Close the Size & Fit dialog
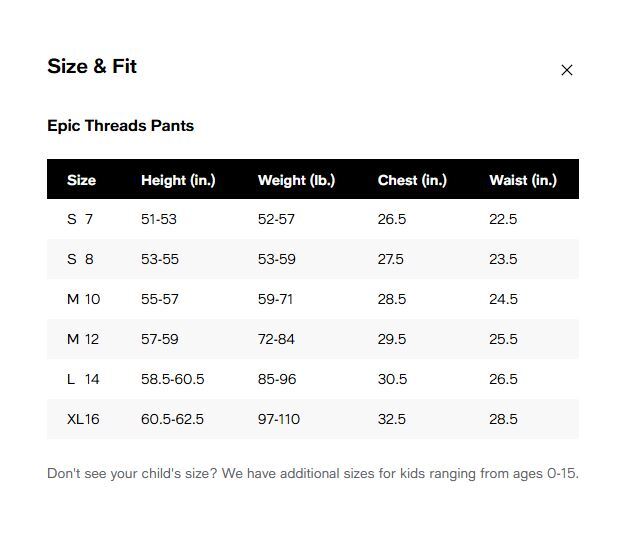Viewport: 625px width, 550px height. tap(566, 70)
